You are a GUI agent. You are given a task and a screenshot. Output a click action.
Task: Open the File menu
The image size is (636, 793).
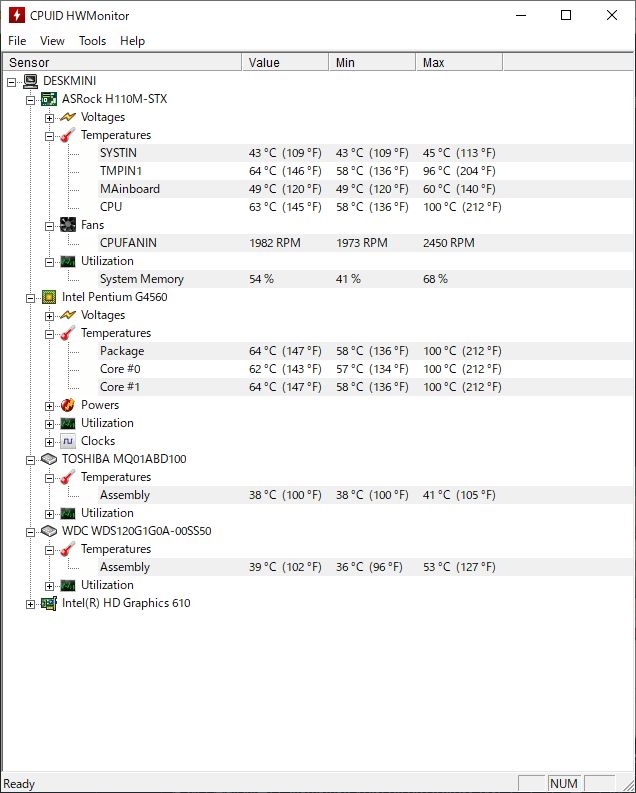point(17,41)
